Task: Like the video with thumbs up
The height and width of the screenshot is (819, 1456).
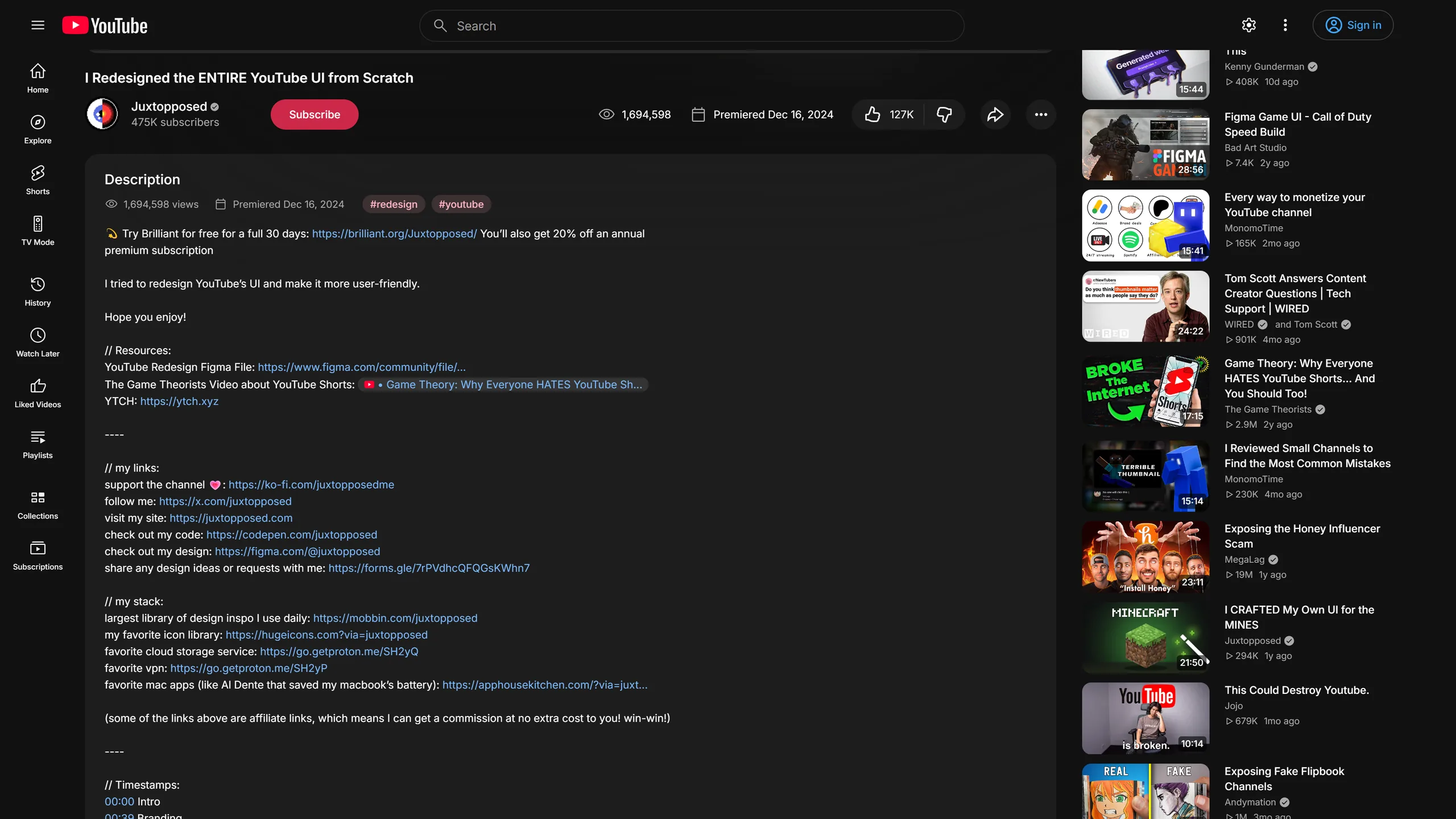Action: 889,114
